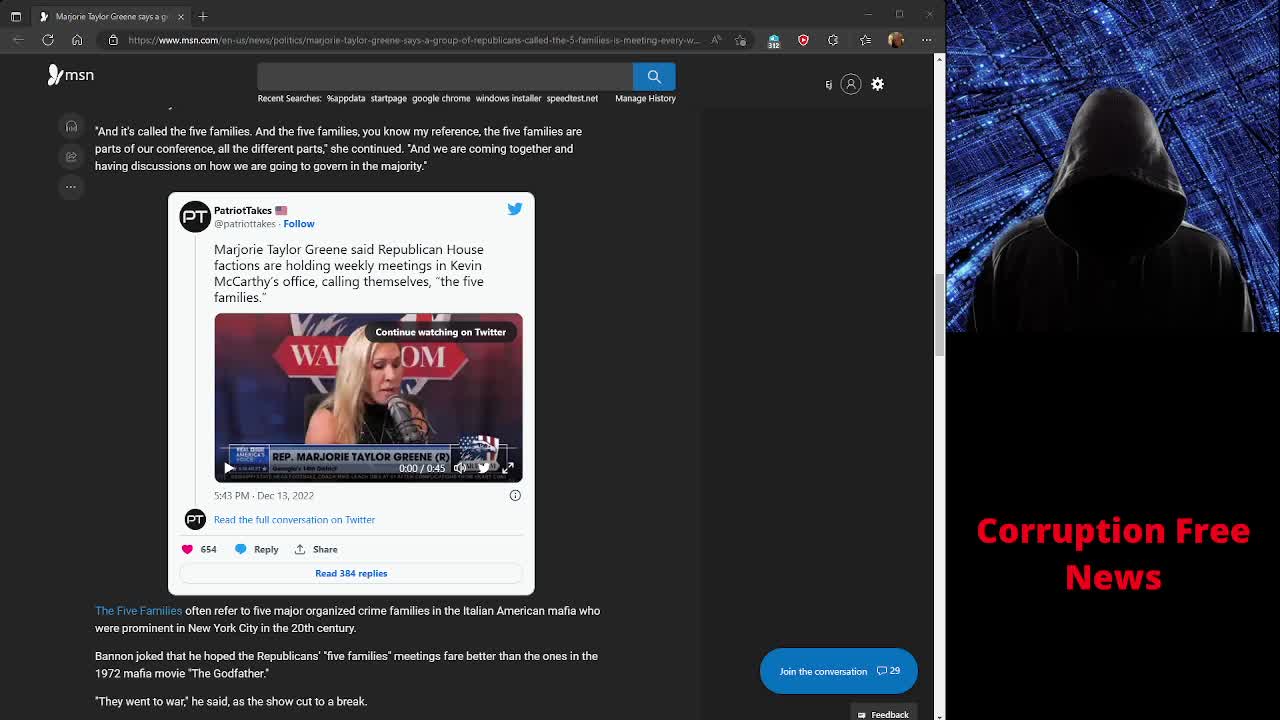
Task: Join the conversation with 29 comments
Action: 838,671
